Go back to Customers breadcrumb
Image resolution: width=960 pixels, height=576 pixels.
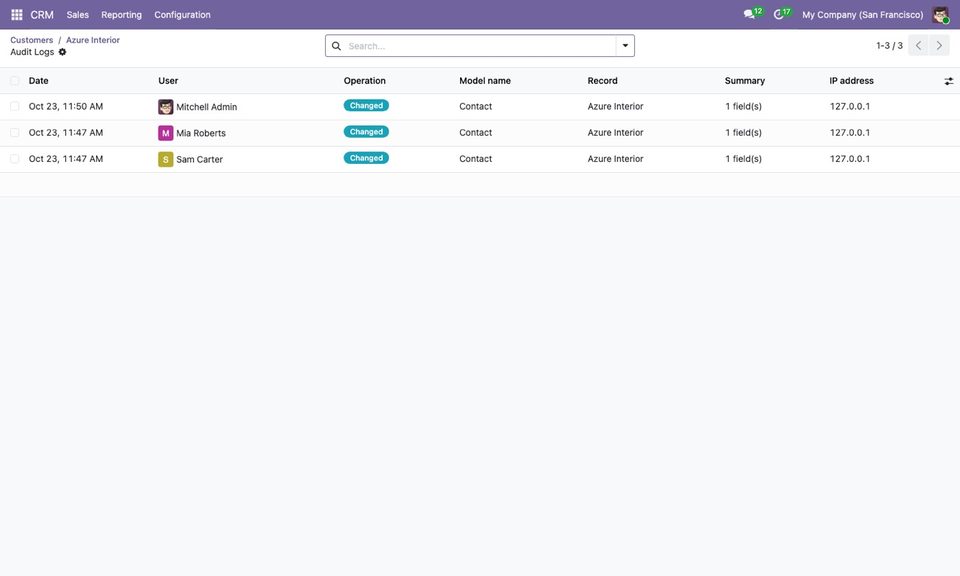point(32,40)
